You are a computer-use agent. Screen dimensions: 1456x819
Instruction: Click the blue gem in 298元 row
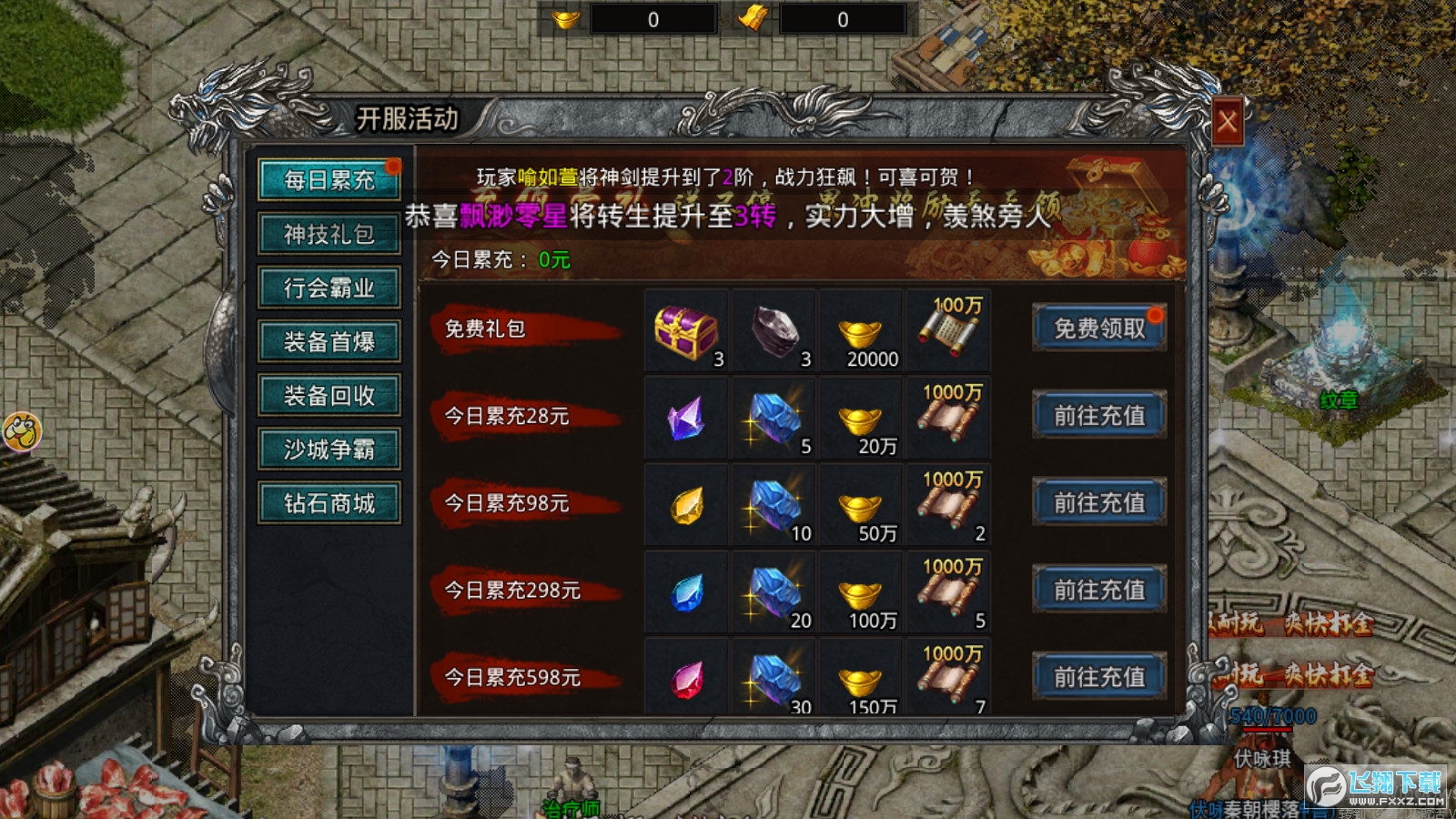click(x=686, y=591)
